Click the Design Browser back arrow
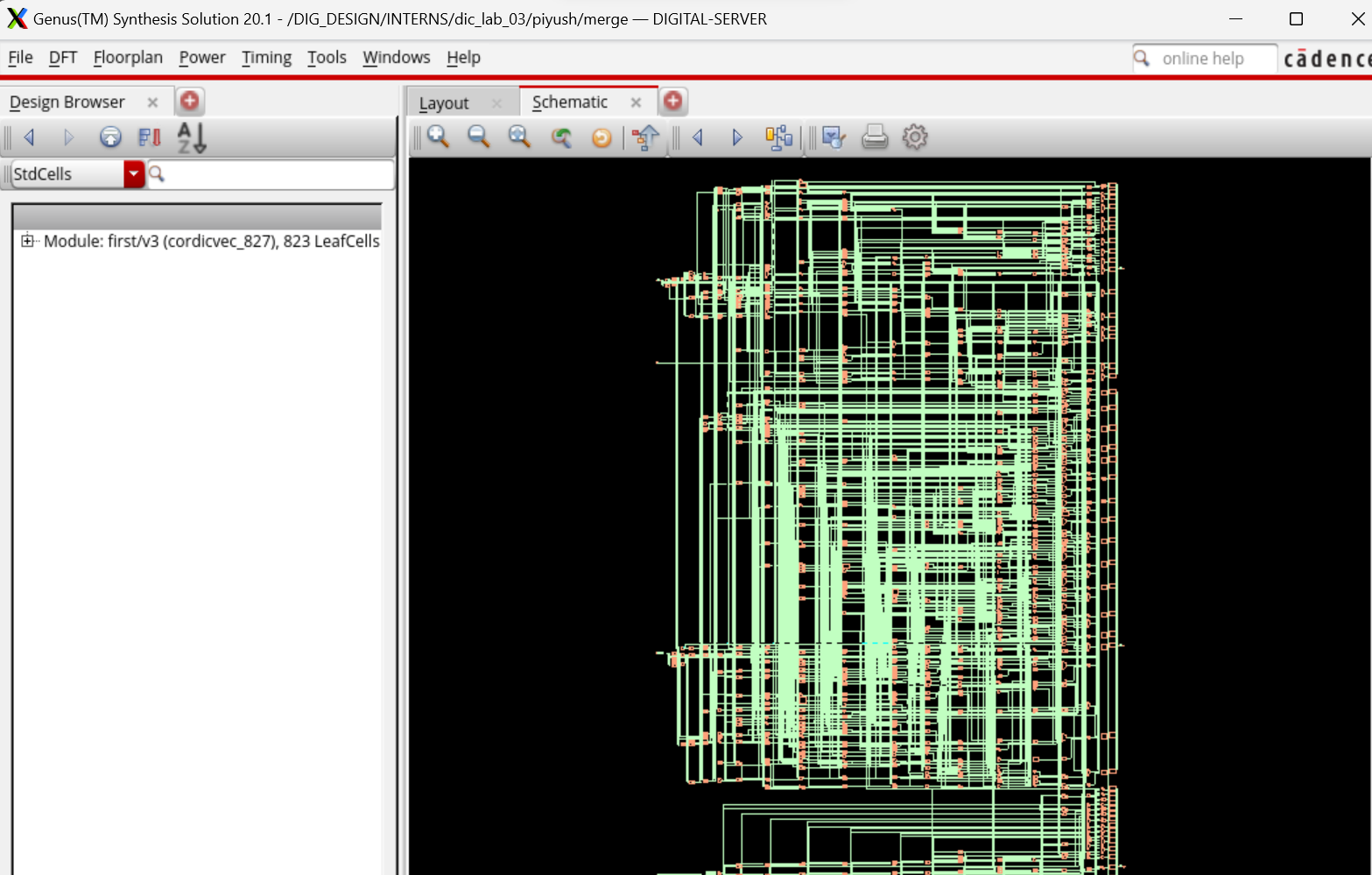Screen dimensions: 1372x875 (29, 137)
